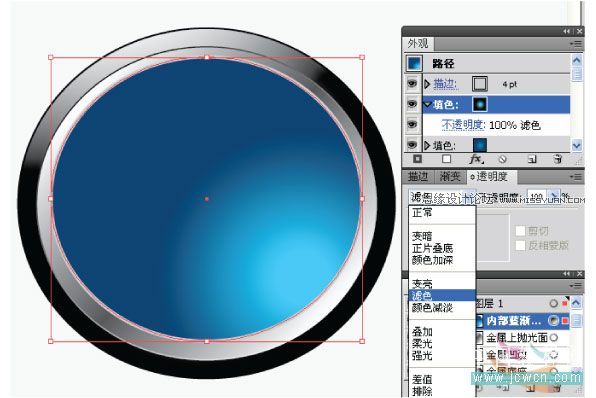Click the target circle of 金属上抛光面 layer
The width and height of the screenshot is (596, 398).
point(554,338)
